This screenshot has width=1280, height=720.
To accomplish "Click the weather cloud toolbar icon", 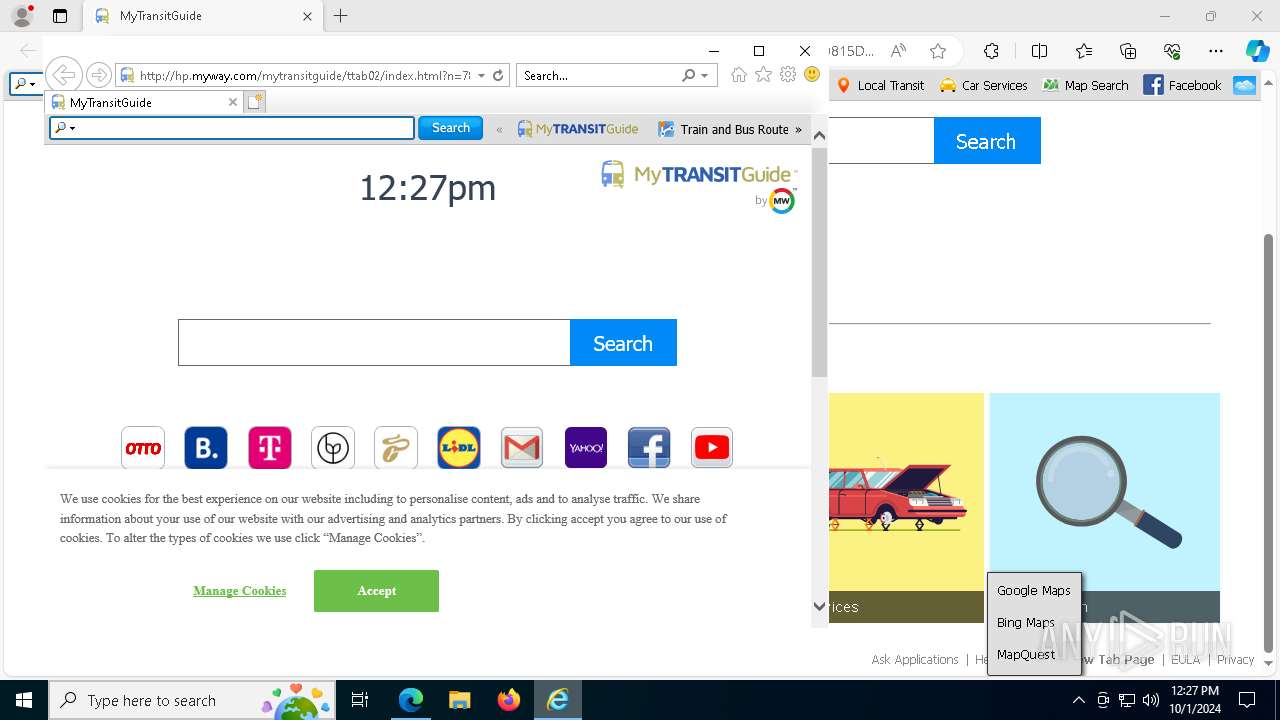I will pos(1244,85).
